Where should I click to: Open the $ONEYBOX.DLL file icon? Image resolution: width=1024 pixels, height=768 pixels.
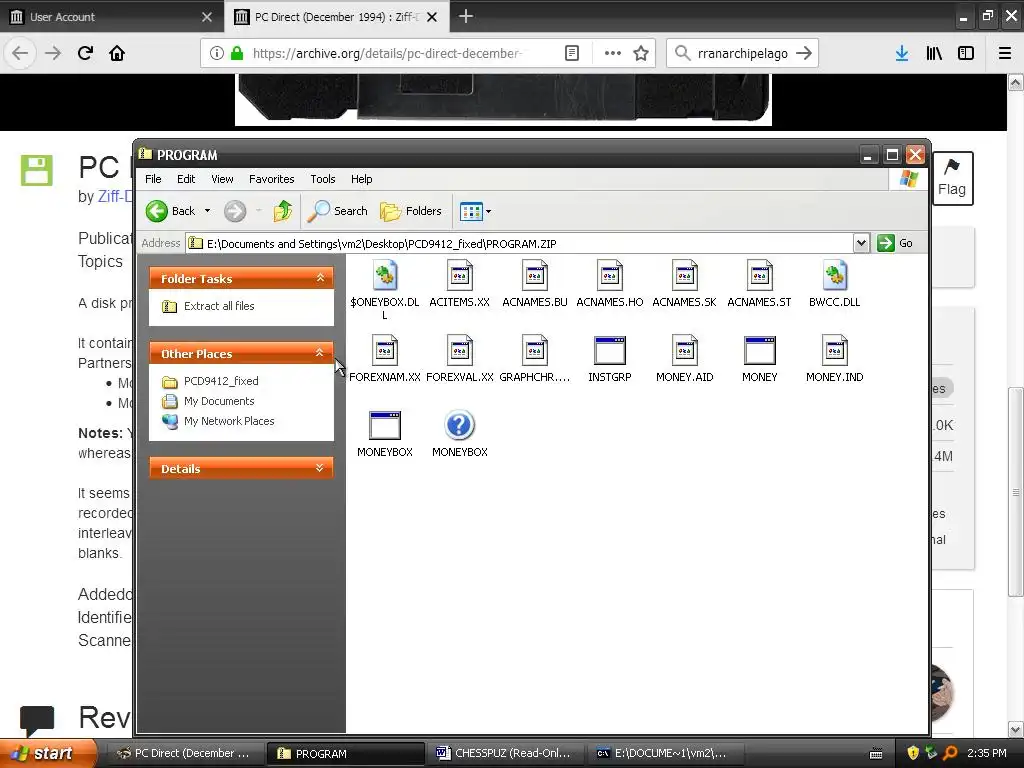point(385,276)
